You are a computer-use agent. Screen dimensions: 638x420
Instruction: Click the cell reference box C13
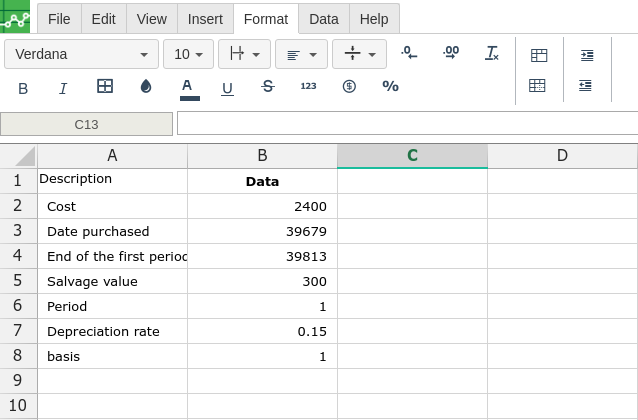87,124
